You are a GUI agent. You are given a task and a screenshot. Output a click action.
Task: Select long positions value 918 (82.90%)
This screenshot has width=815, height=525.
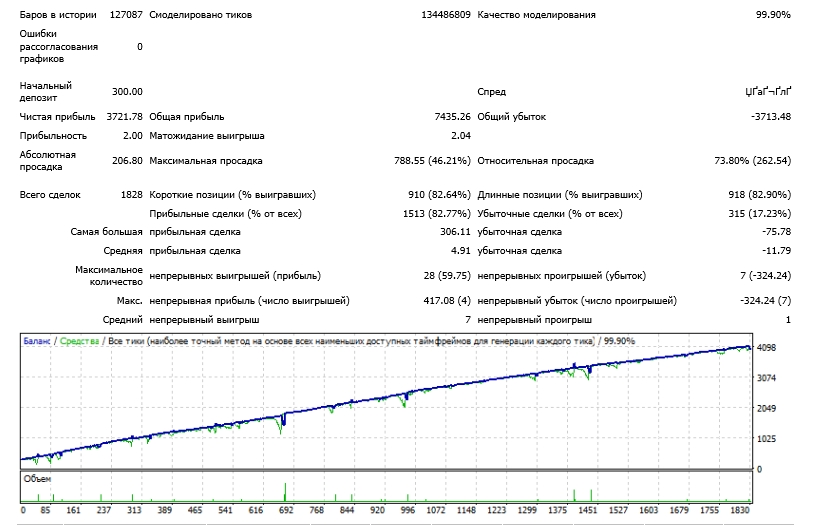[759, 195]
